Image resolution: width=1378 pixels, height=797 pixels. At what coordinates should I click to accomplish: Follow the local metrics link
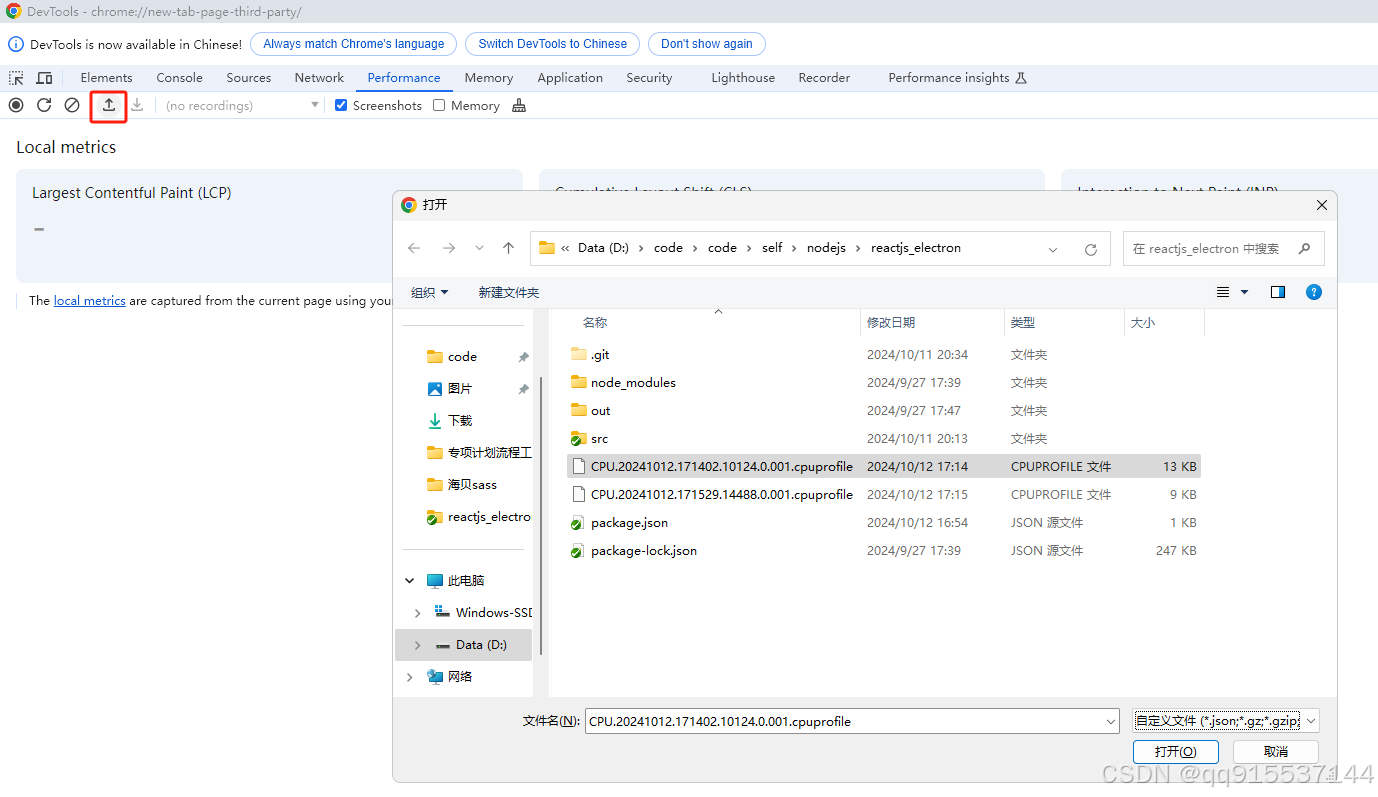pos(89,300)
